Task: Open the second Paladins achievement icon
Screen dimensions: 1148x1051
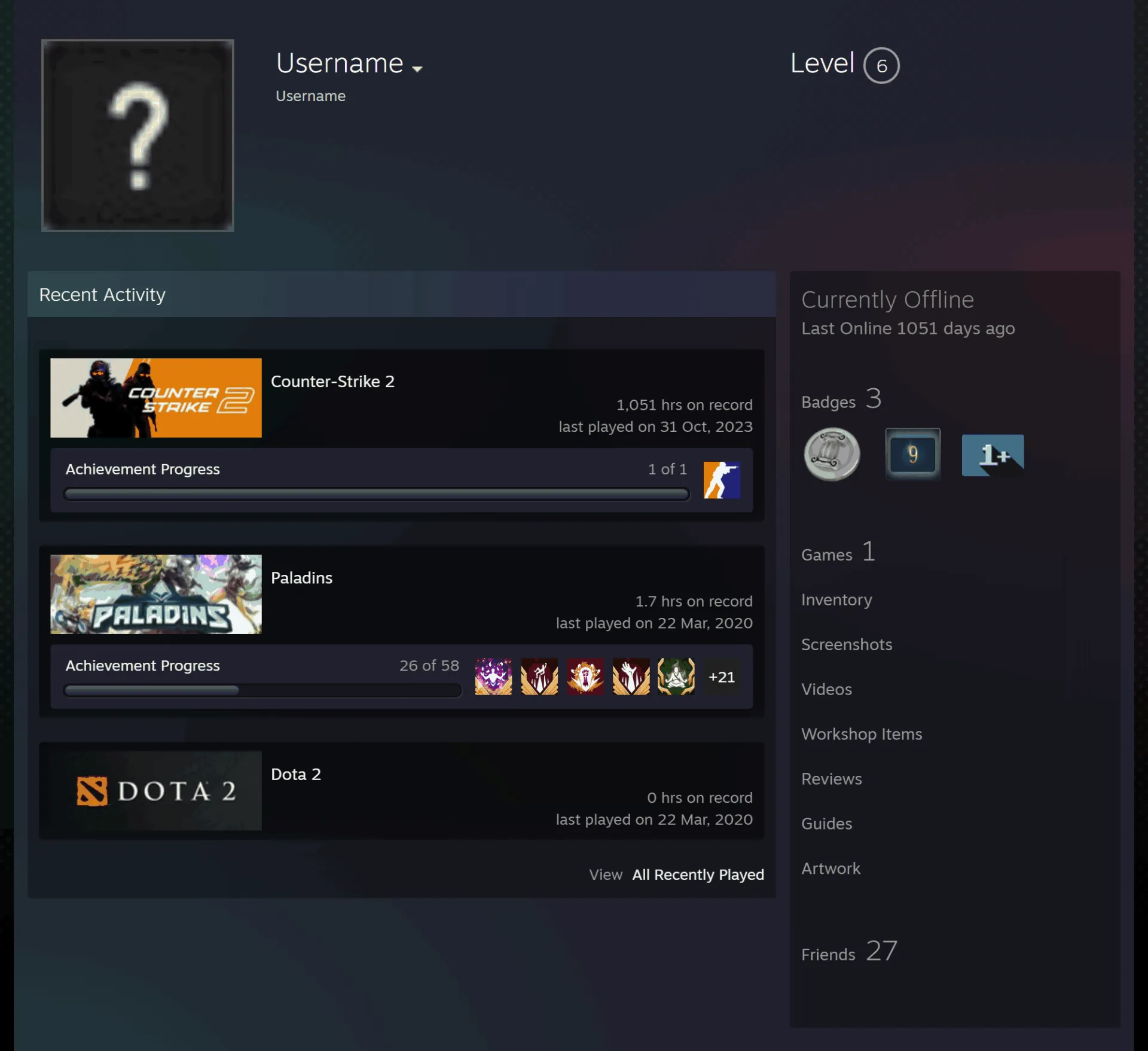Action: (539, 677)
